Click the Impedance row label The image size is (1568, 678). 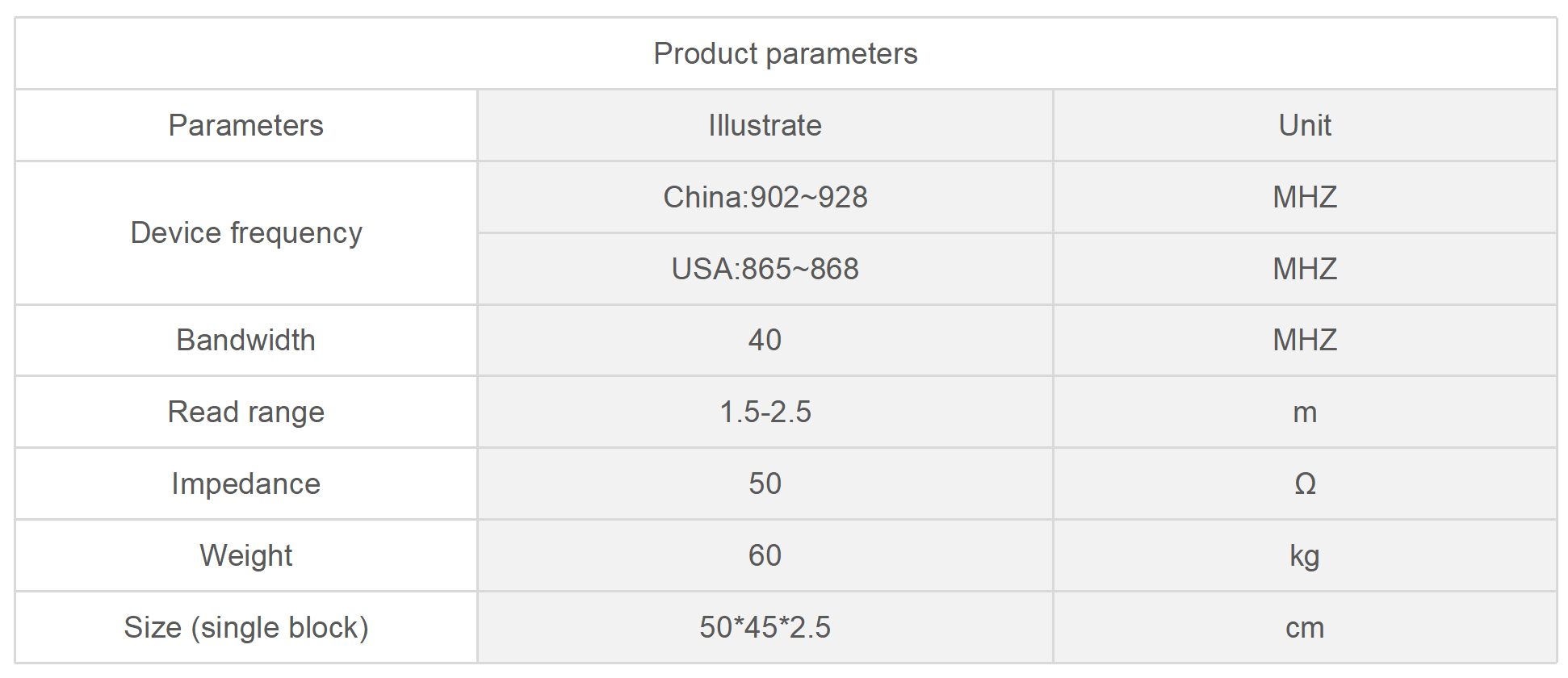click(x=245, y=483)
